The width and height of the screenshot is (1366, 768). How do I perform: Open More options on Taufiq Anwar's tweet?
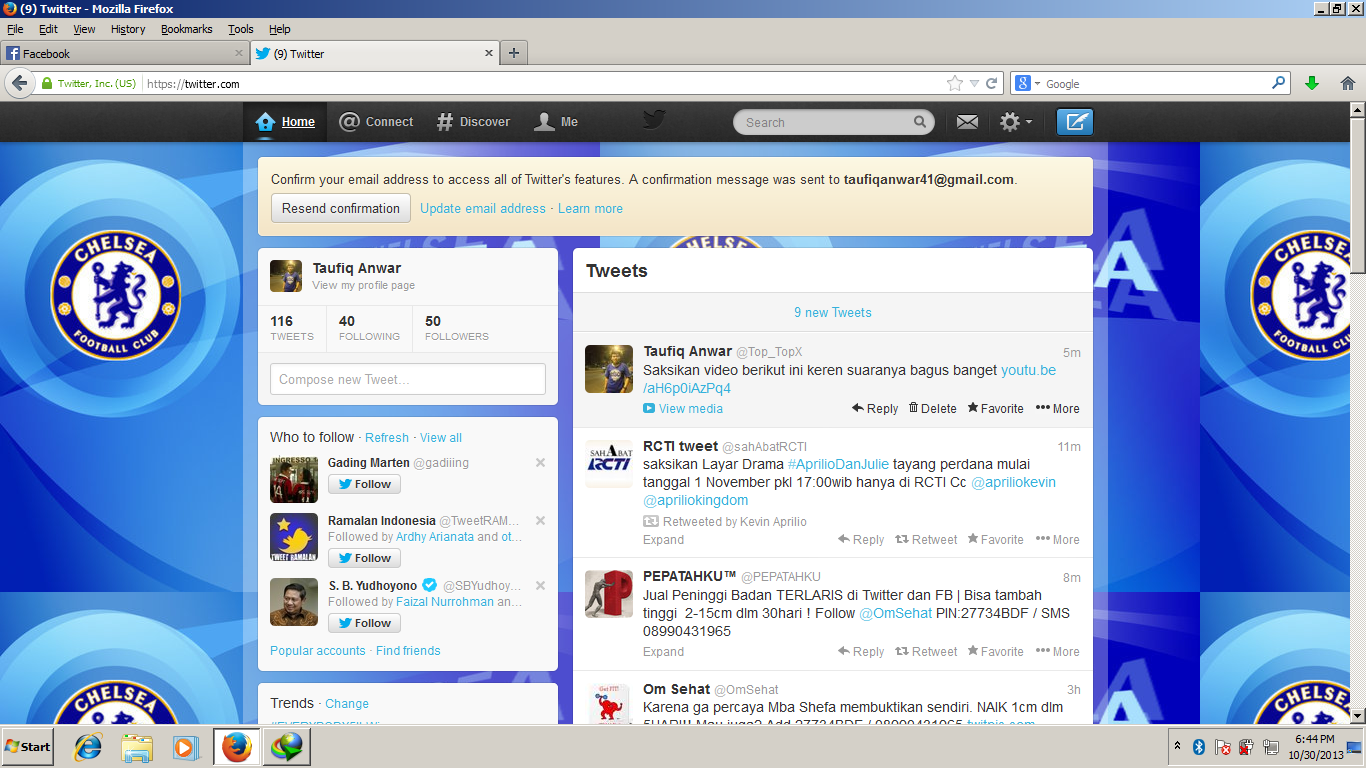click(x=1057, y=408)
